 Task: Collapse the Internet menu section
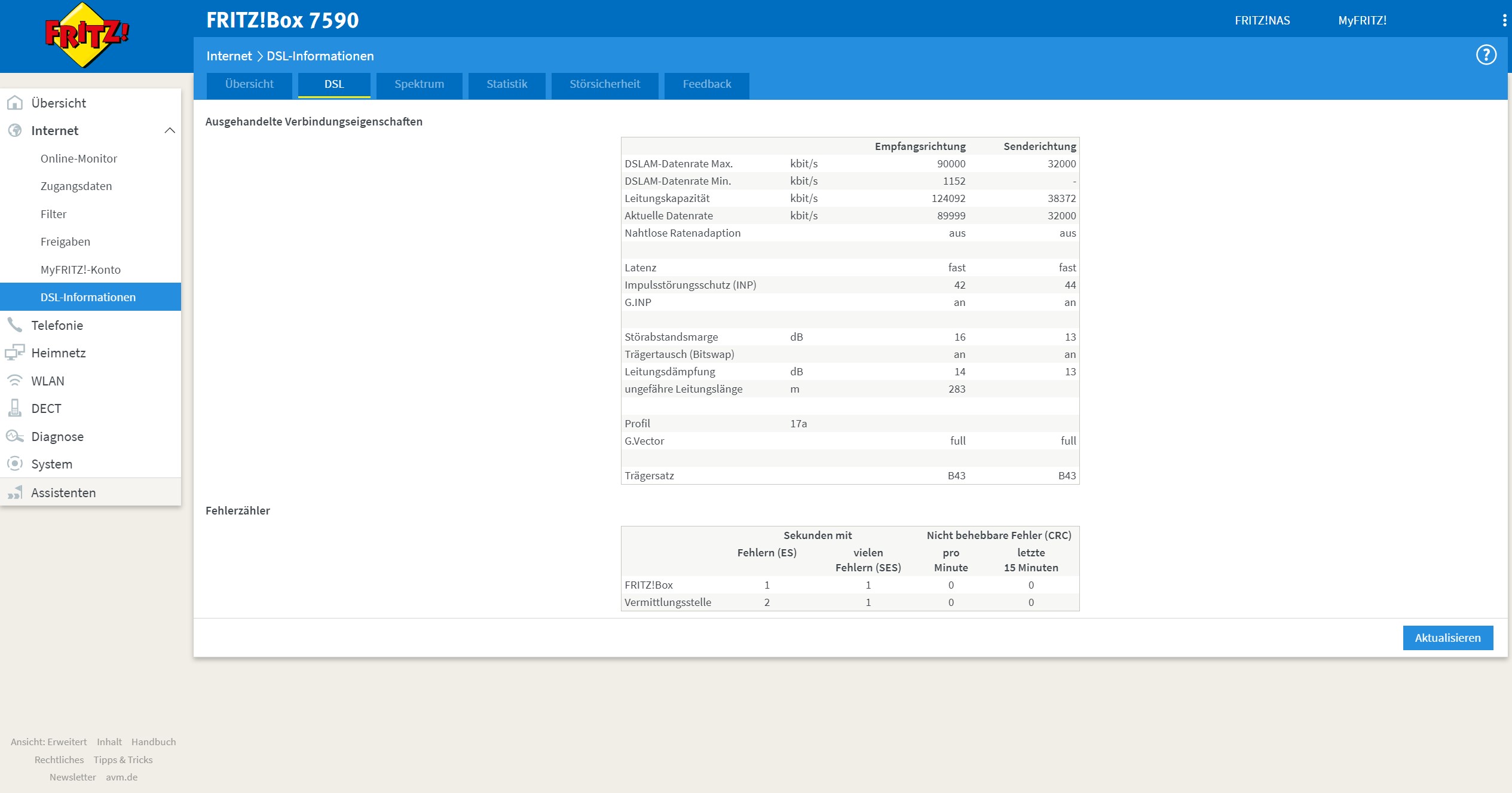(x=170, y=130)
